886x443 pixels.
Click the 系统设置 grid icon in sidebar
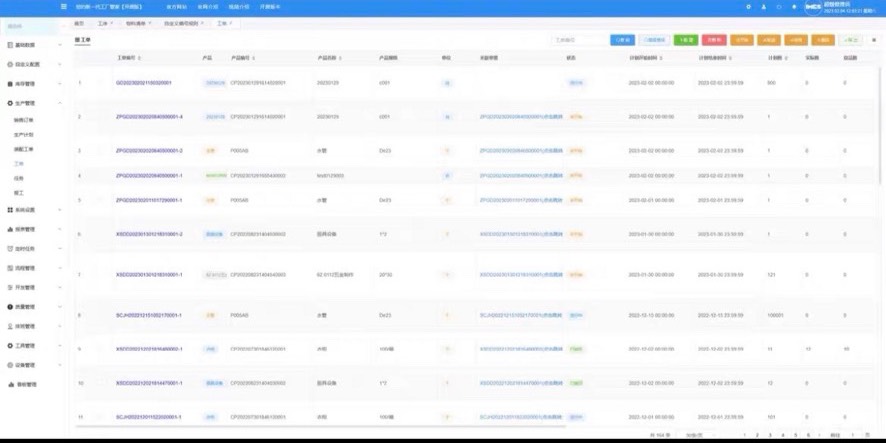(10, 210)
